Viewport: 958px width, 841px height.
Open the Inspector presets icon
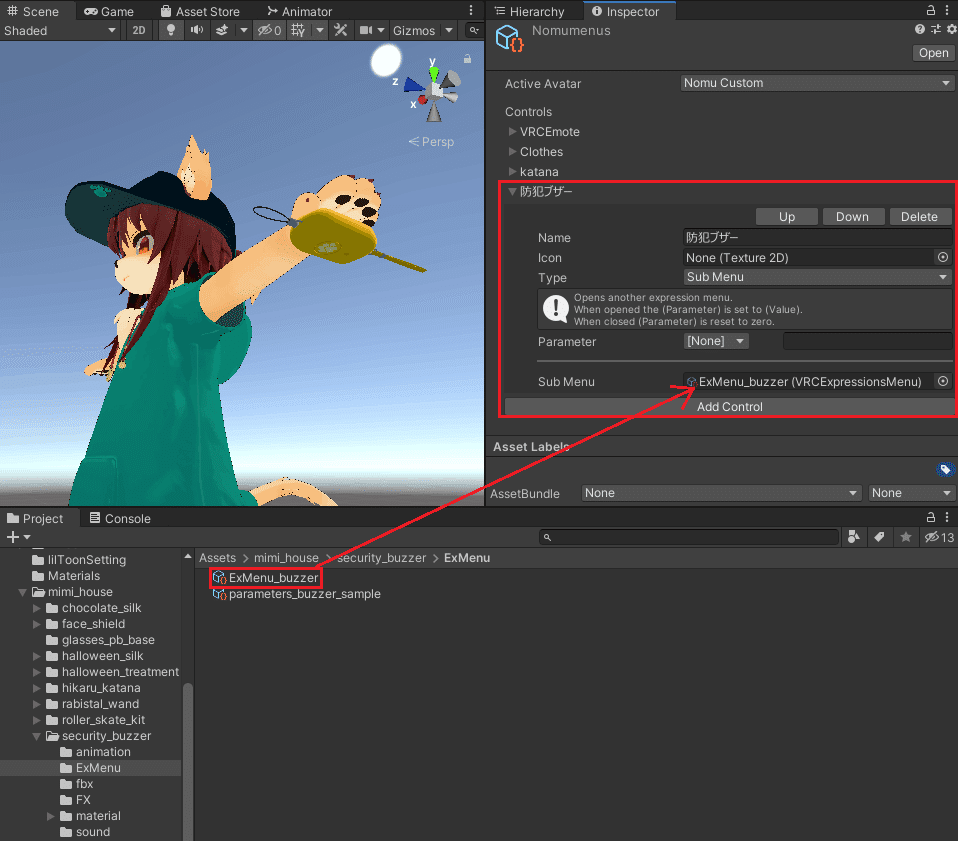pos(935,29)
